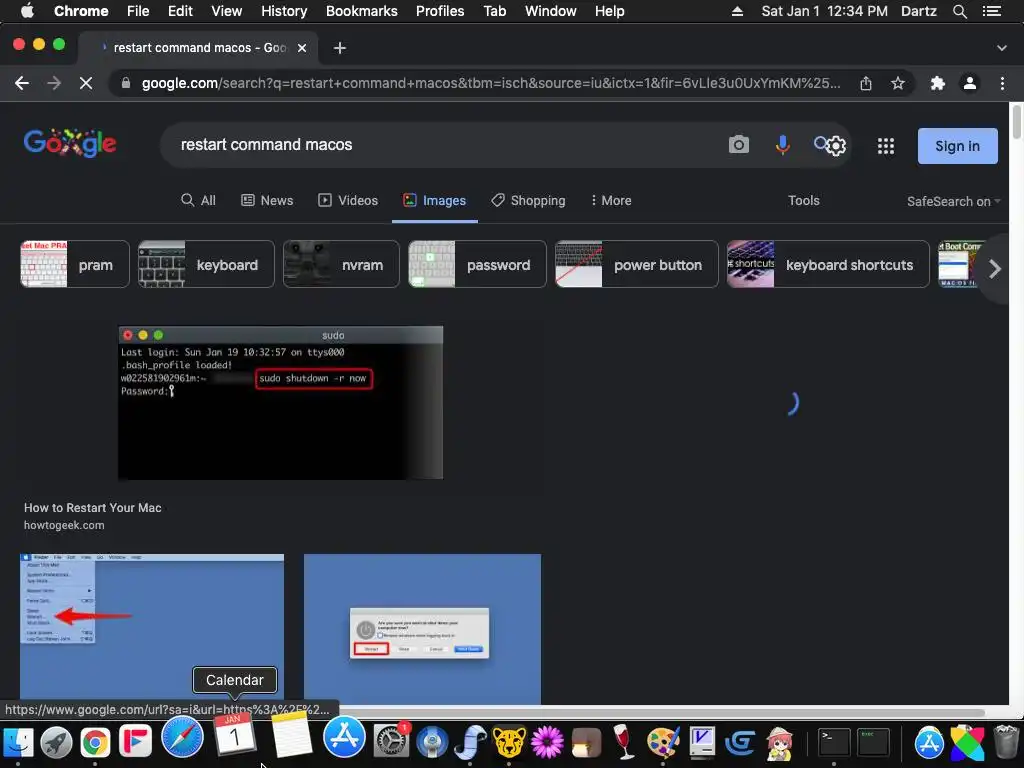Click the address bar URL
Viewport: 1024px width, 768px height.
(x=490, y=83)
